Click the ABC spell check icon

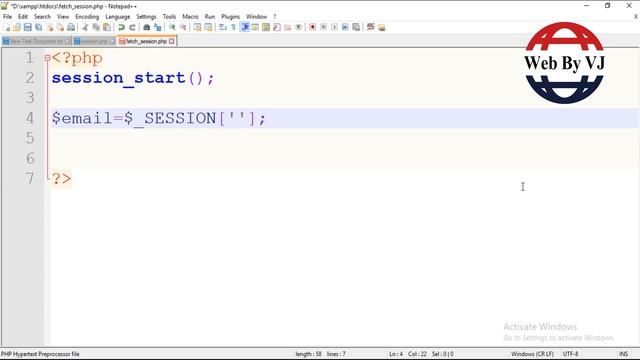371,27
